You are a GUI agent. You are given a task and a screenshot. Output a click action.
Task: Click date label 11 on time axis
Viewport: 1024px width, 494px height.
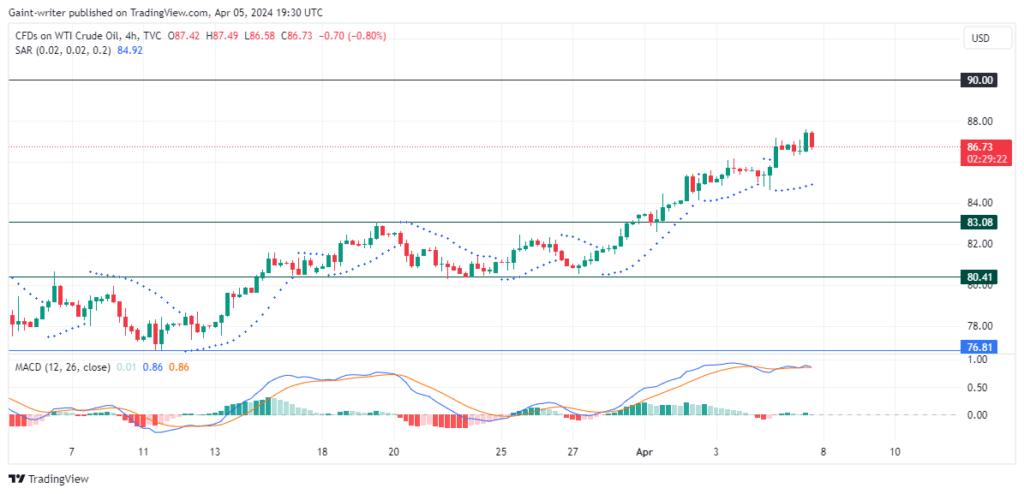coord(144,452)
